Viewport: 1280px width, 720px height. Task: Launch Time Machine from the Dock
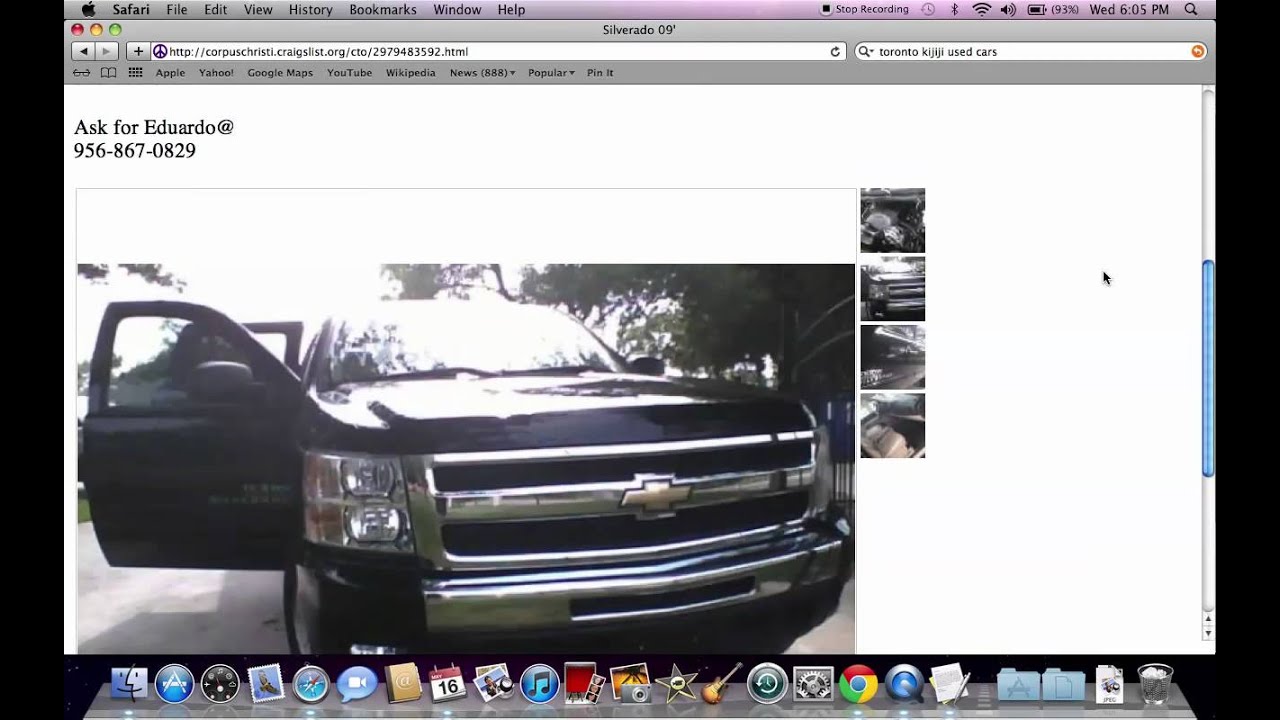click(x=766, y=685)
